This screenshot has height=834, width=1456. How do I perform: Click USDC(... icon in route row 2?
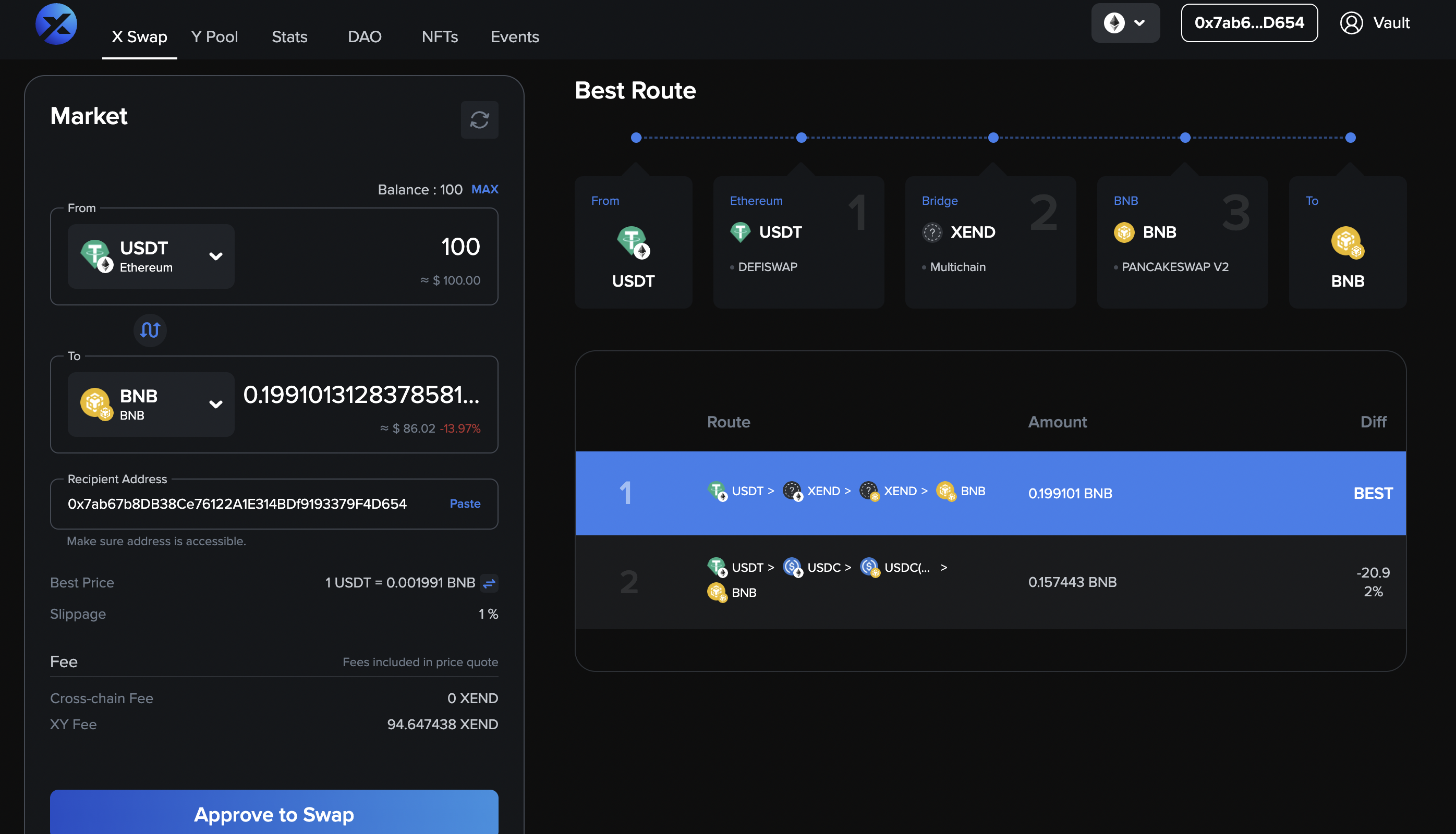[x=869, y=567]
